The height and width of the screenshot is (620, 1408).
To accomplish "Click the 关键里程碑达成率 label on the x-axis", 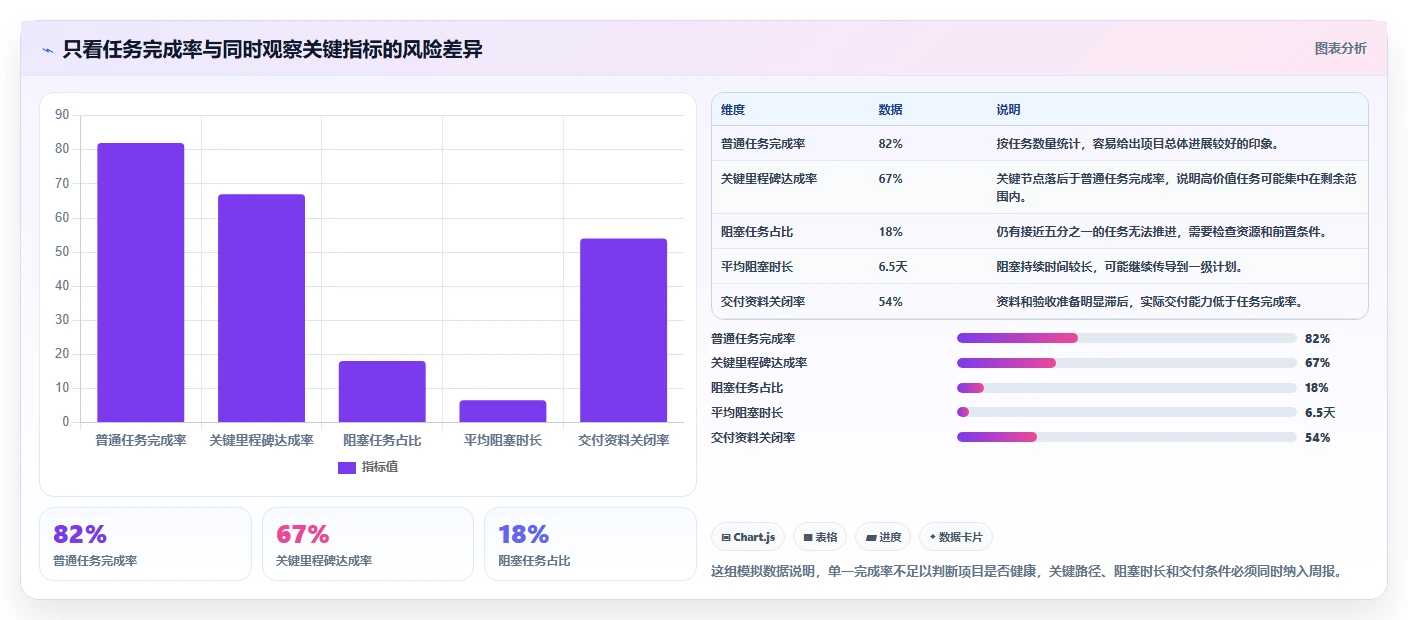I will click(x=261, y=440).
